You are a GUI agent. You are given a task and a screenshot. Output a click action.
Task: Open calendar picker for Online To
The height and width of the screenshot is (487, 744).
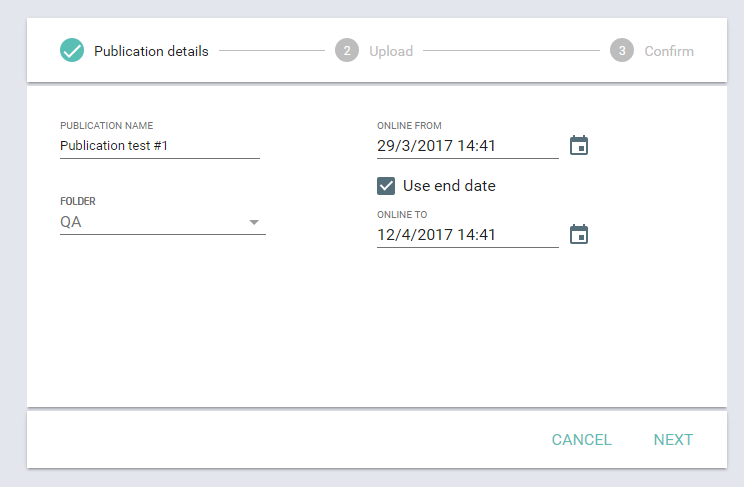click(579, 234)
